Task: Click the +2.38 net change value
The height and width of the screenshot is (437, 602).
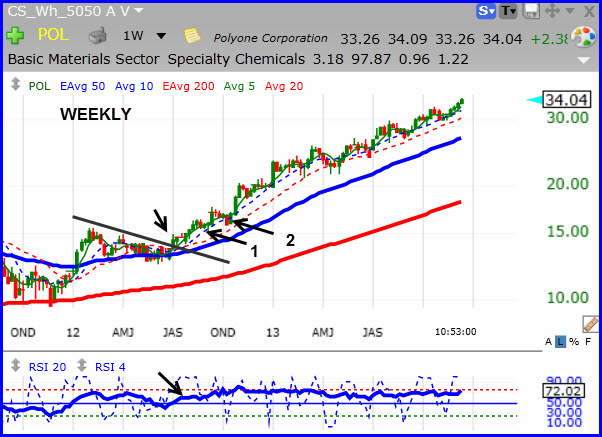Action: pyautogui.click(x=549, y=39)
